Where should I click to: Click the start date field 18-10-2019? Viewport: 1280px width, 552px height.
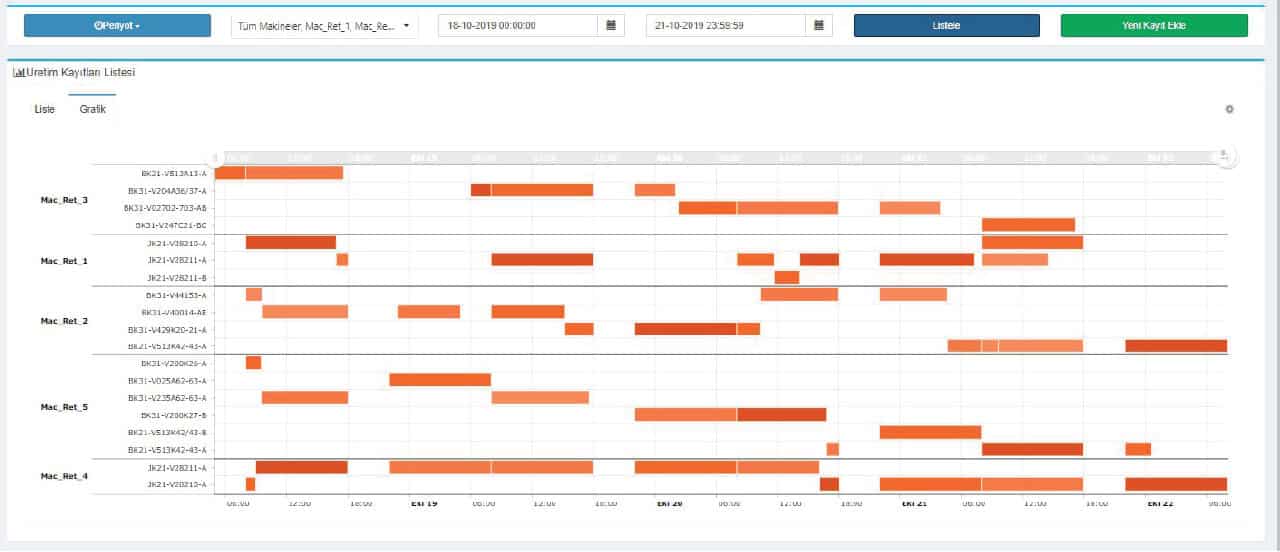(x=517, y=26)
